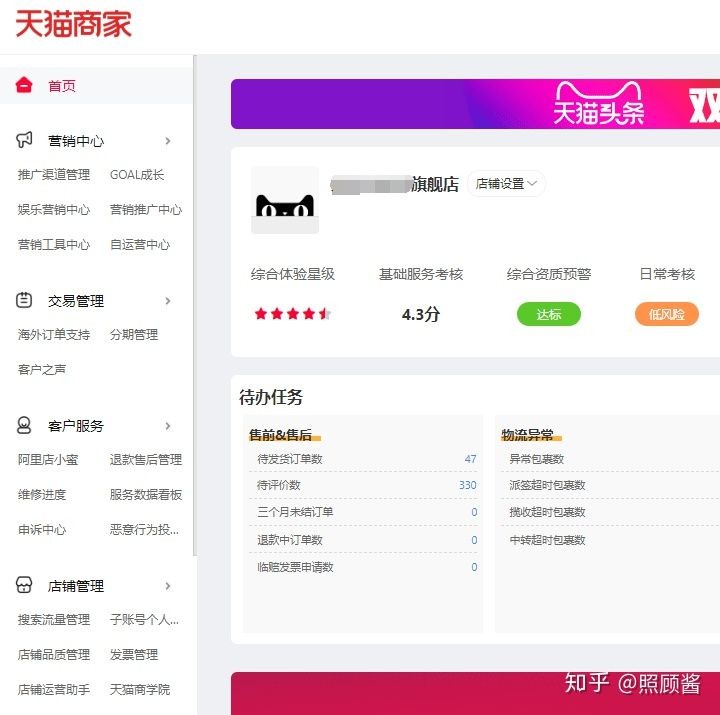Click 待评价数 count 330
This screenshot has width=720, height=715.
(467, 485)
